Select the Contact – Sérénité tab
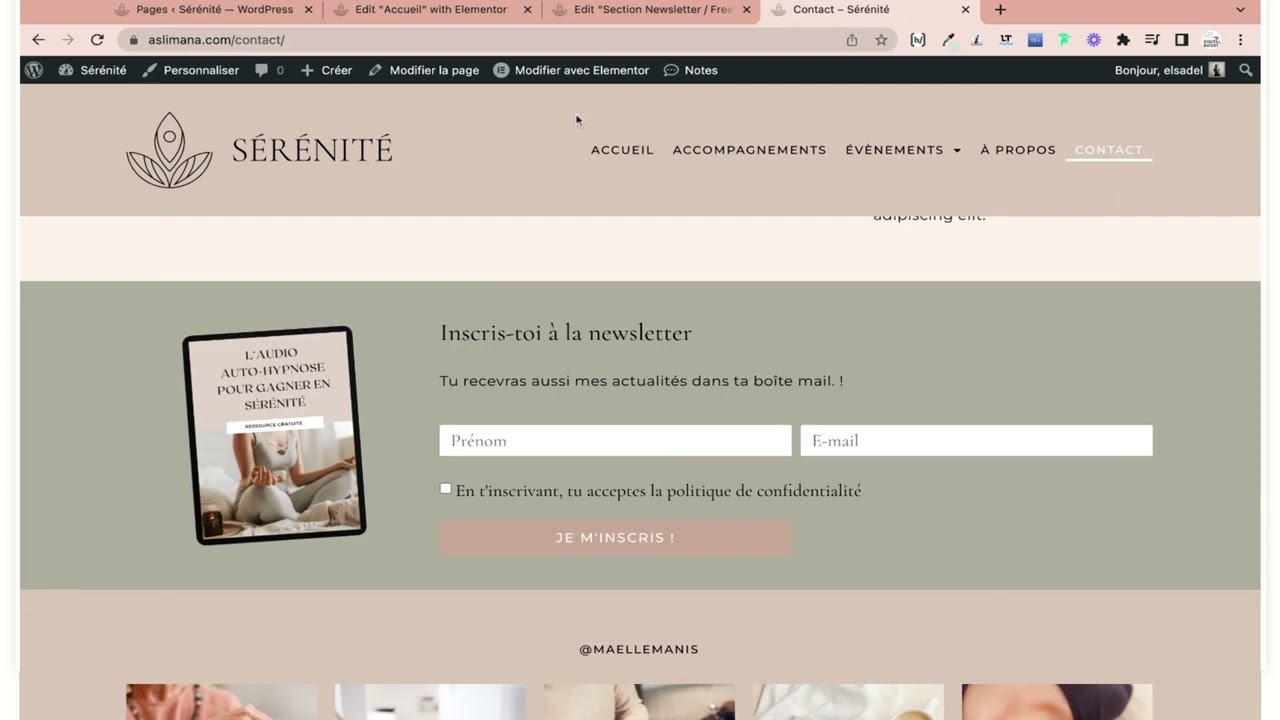 click(x=870, y=10)
